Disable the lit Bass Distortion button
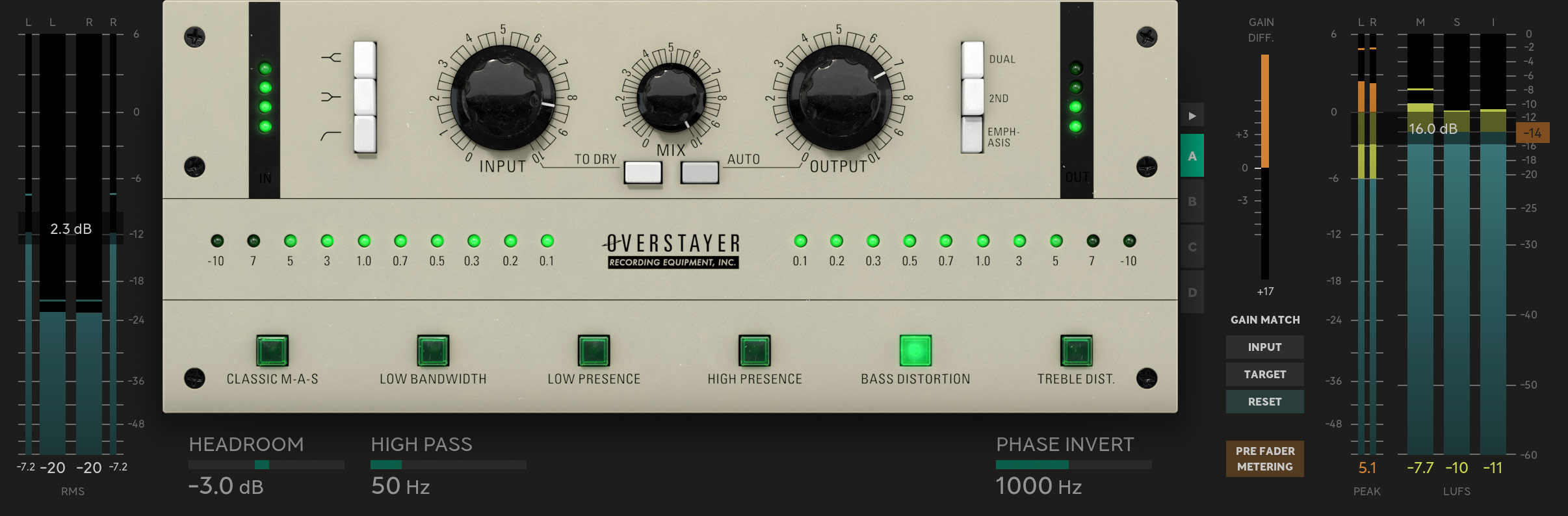 [915, 351]
